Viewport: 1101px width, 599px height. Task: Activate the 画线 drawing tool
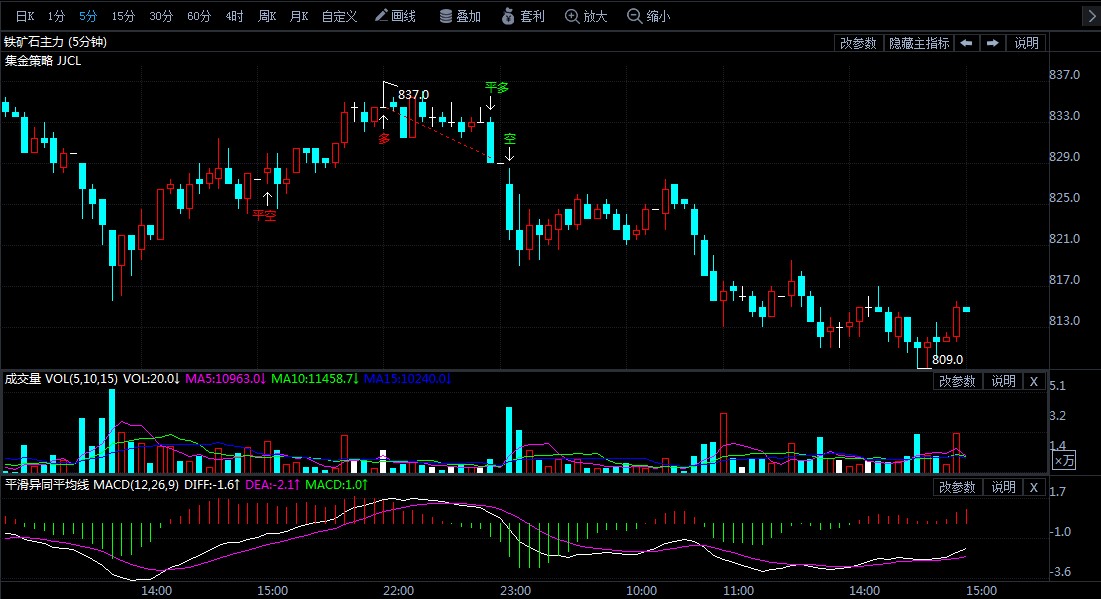tap(395, 16)
